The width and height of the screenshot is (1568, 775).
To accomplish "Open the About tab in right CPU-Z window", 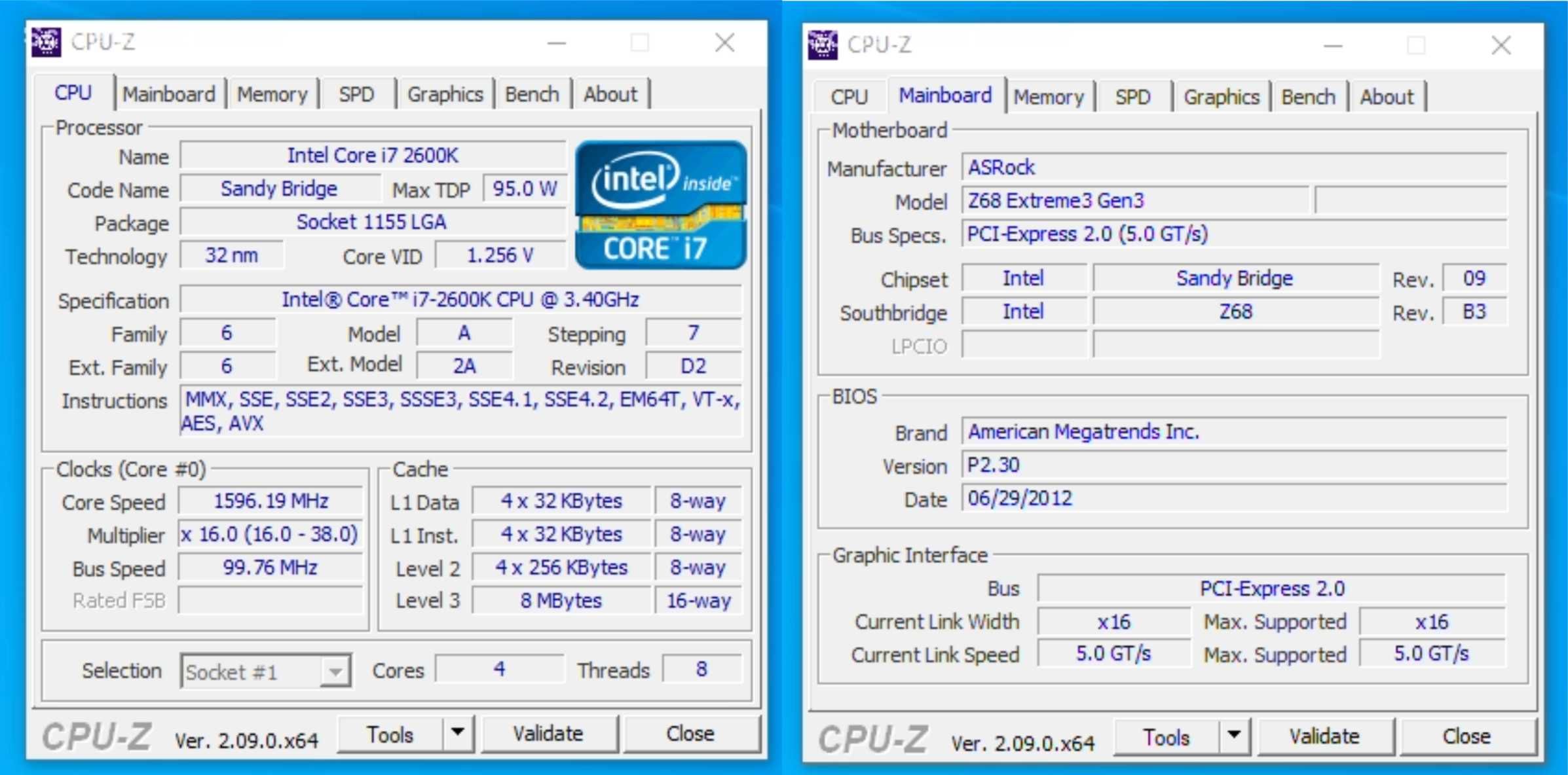I will (x=1387, y=97).
